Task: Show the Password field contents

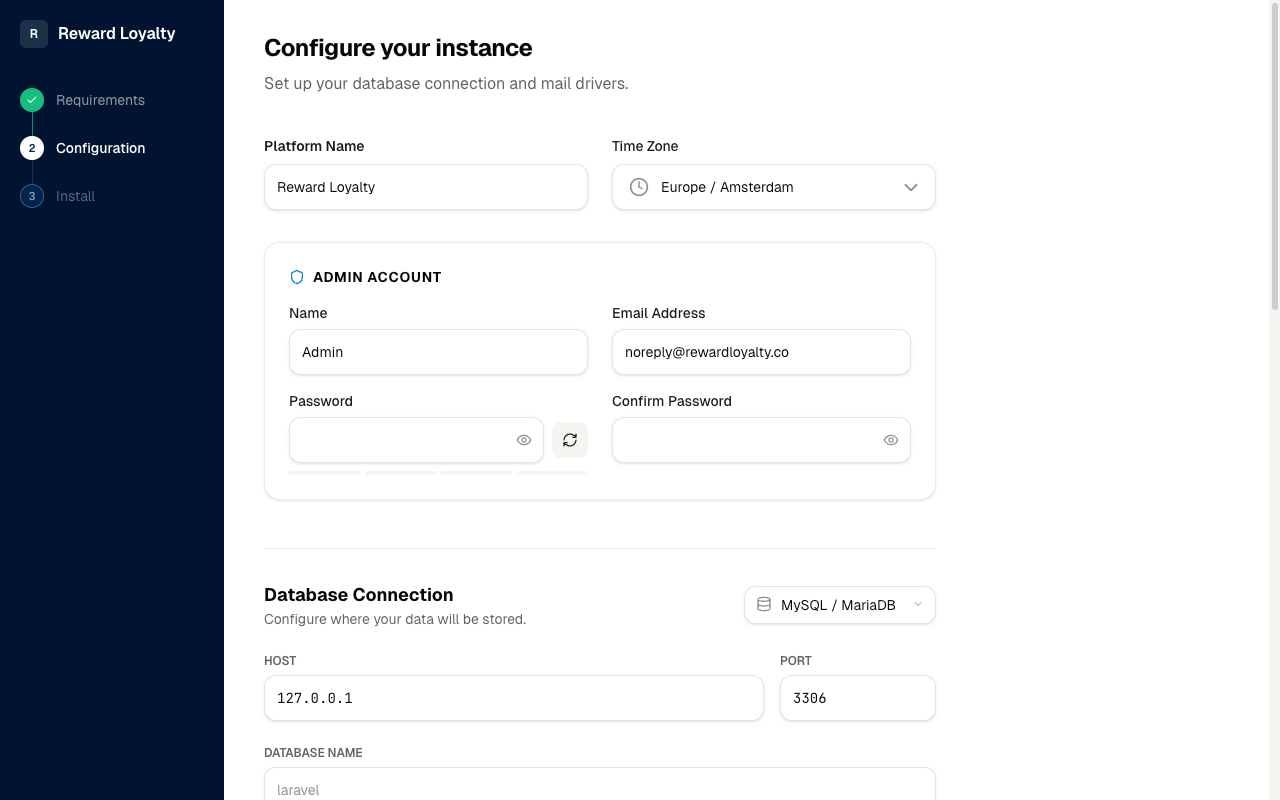Action: [x=524, y=440]
